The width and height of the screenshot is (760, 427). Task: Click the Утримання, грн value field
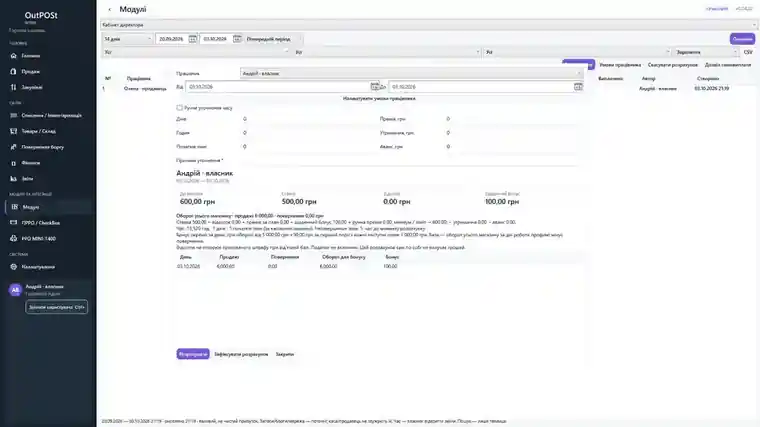pos(513,132)
